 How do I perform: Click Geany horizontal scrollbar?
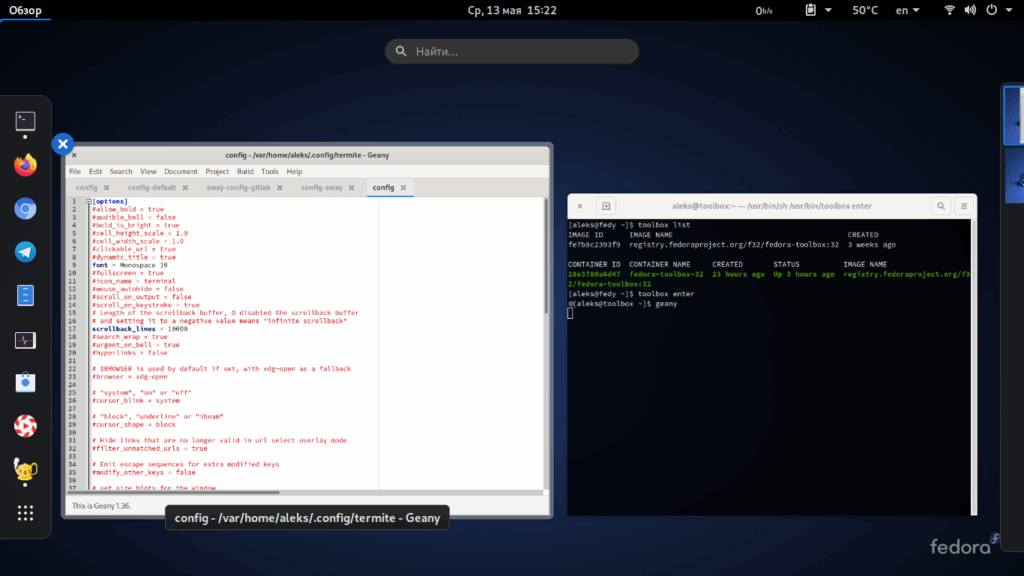pos(173,492)
